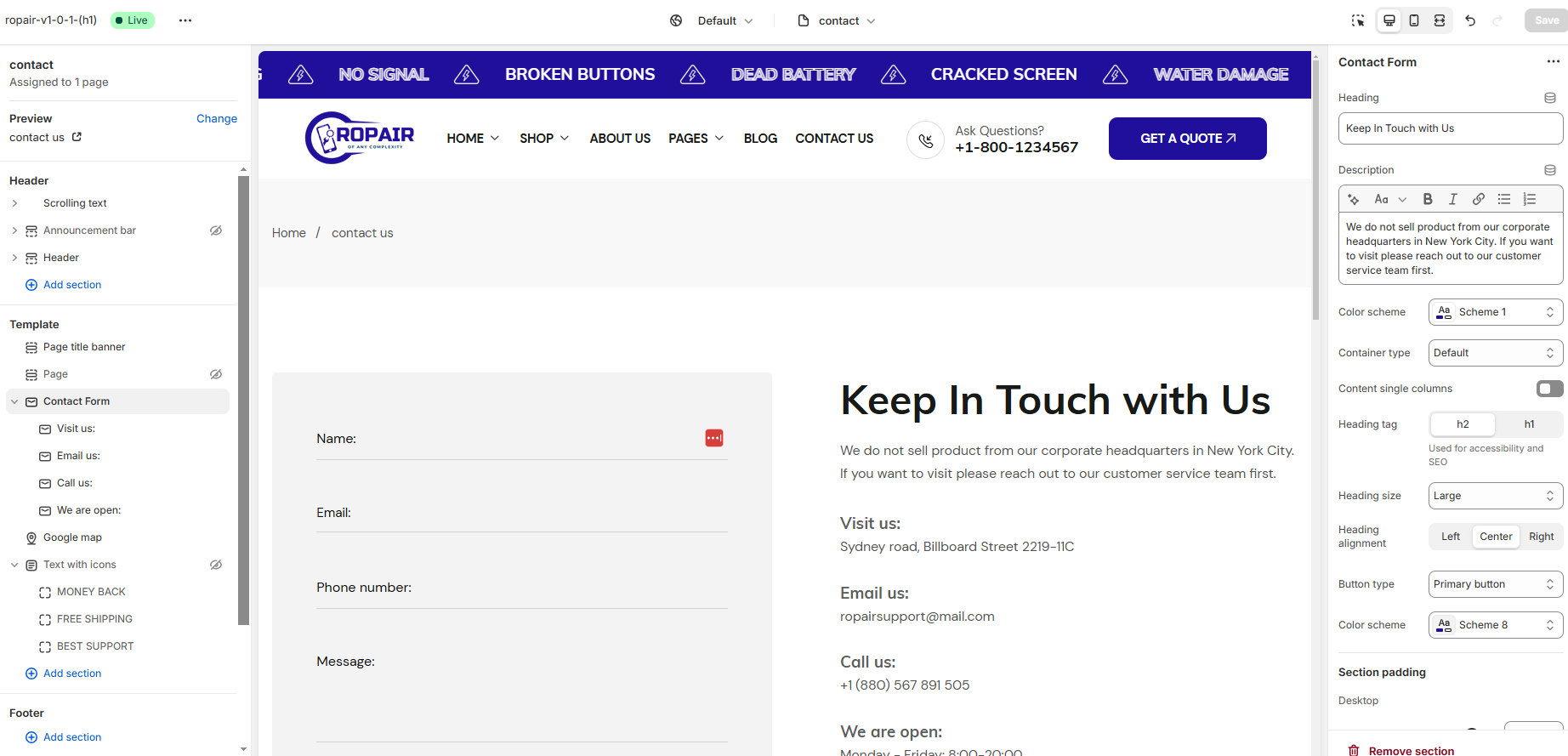Switch to fullscreen preview icon
Screen dimensions: 1568x756
[1440, 20]
